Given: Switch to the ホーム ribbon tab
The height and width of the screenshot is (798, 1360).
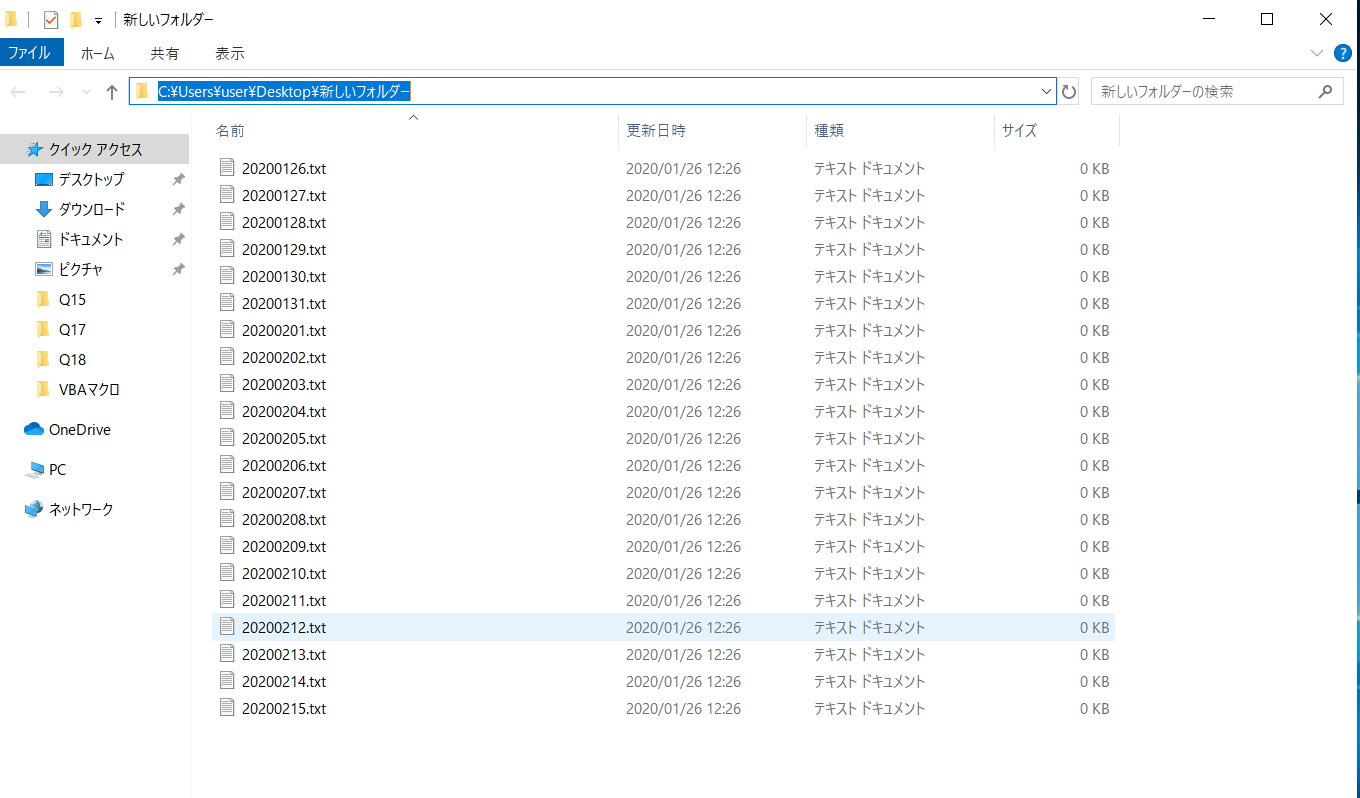Looking at the screenshot, I should (97, 53).
